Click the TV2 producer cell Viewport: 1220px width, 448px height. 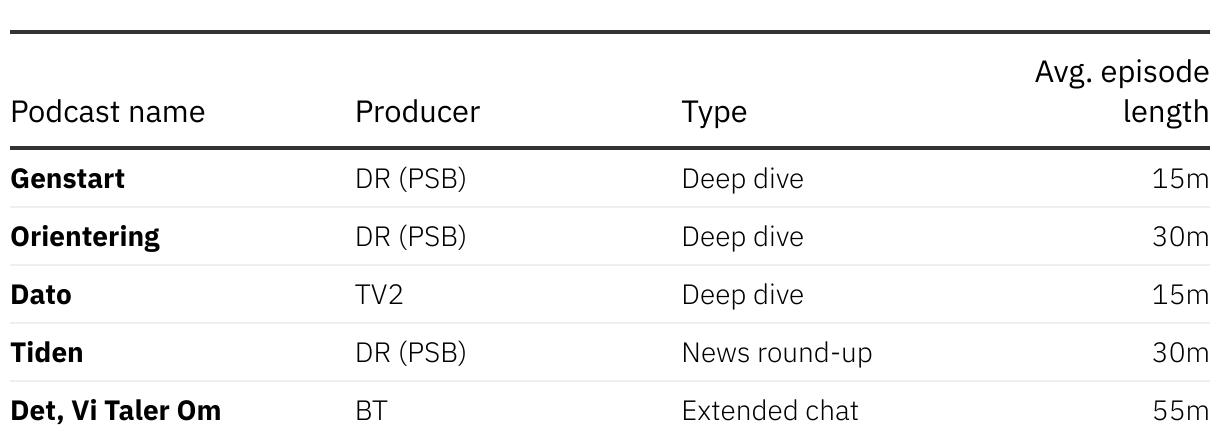[x=379, y=295]
